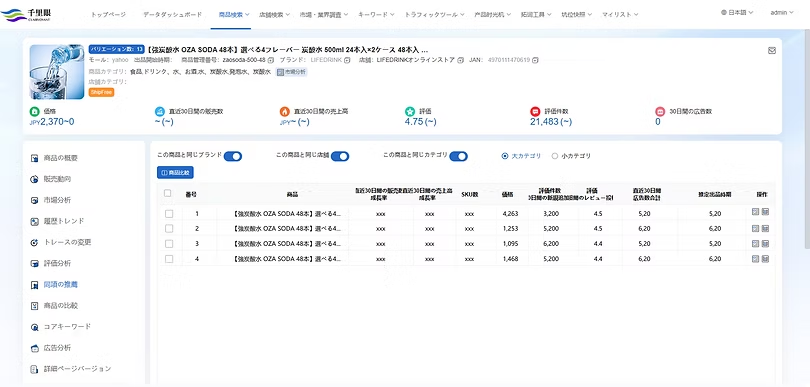
Task: Open the product name link in row 1
Action: [x=287, y=213]
